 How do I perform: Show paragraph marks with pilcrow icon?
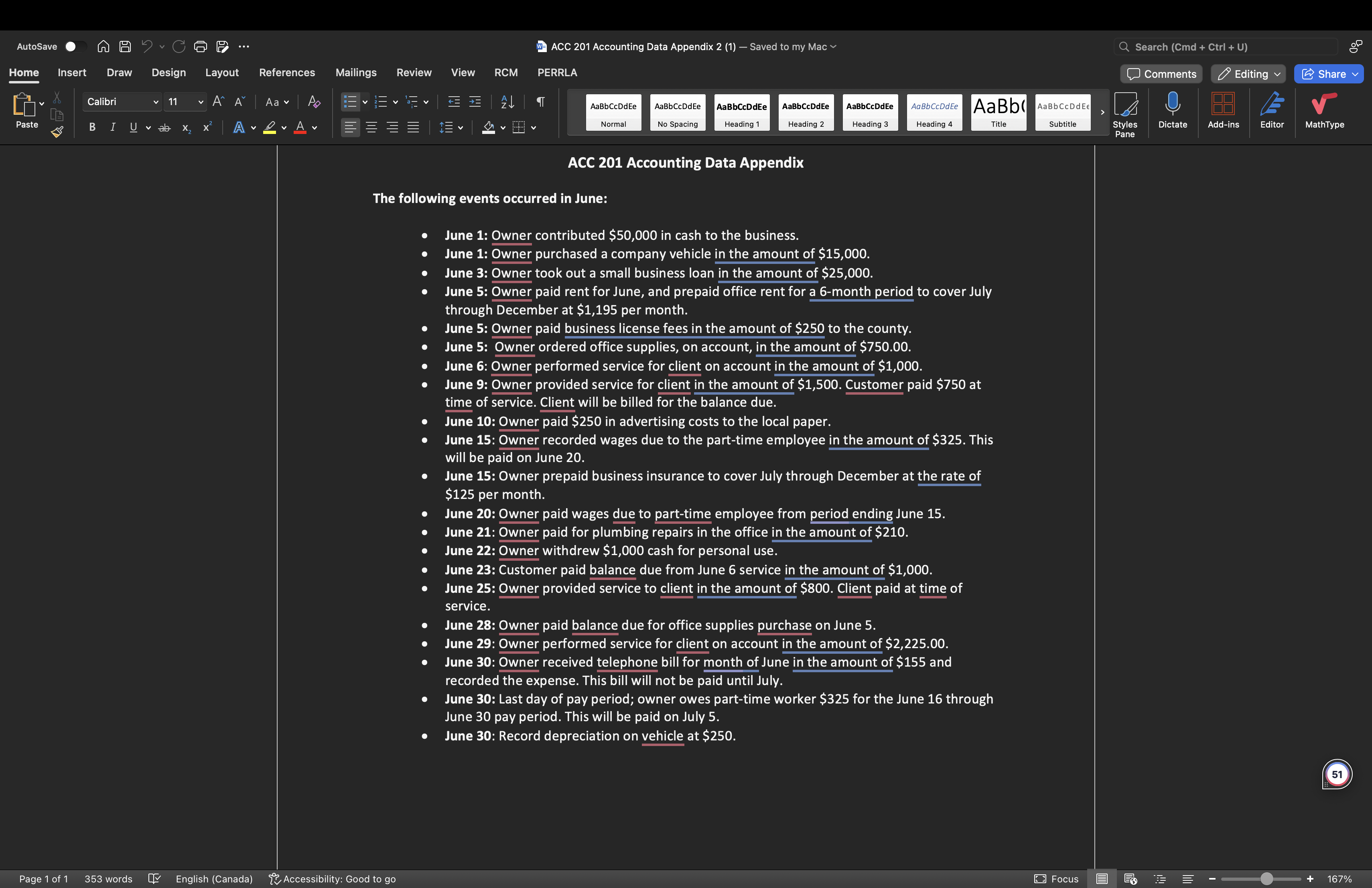540,102
